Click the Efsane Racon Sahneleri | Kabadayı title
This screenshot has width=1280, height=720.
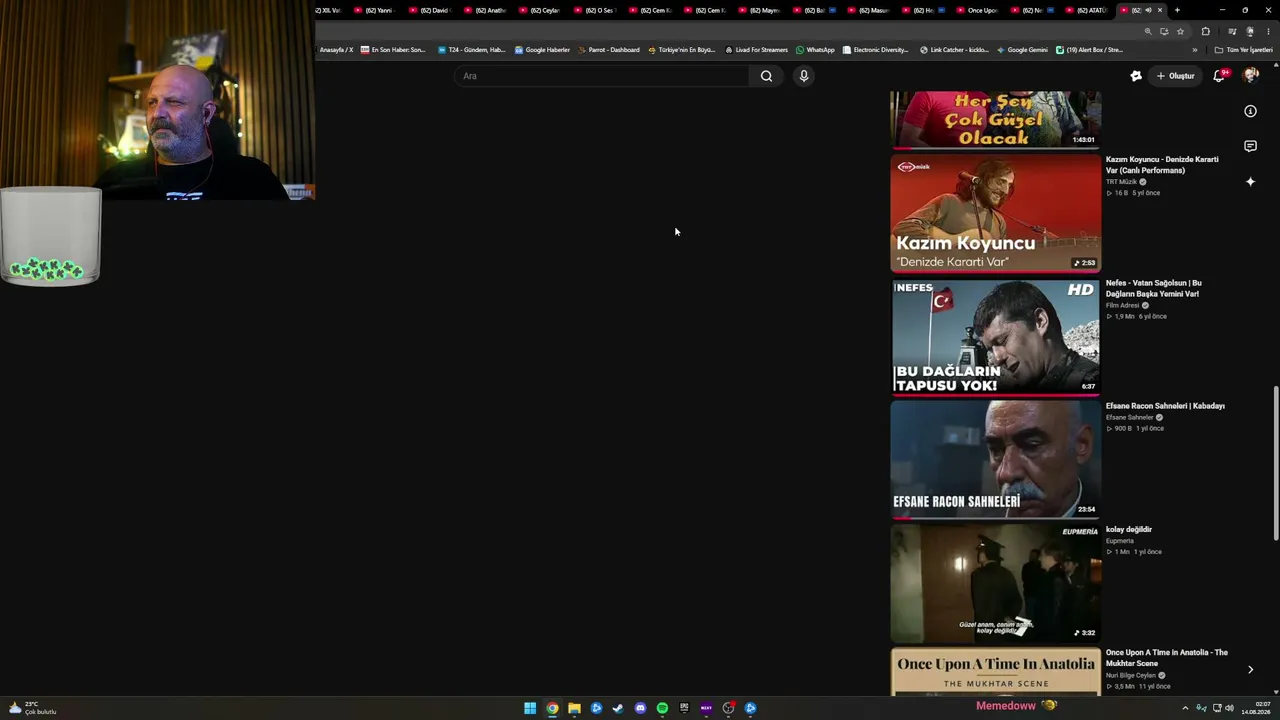[1165, 406]
